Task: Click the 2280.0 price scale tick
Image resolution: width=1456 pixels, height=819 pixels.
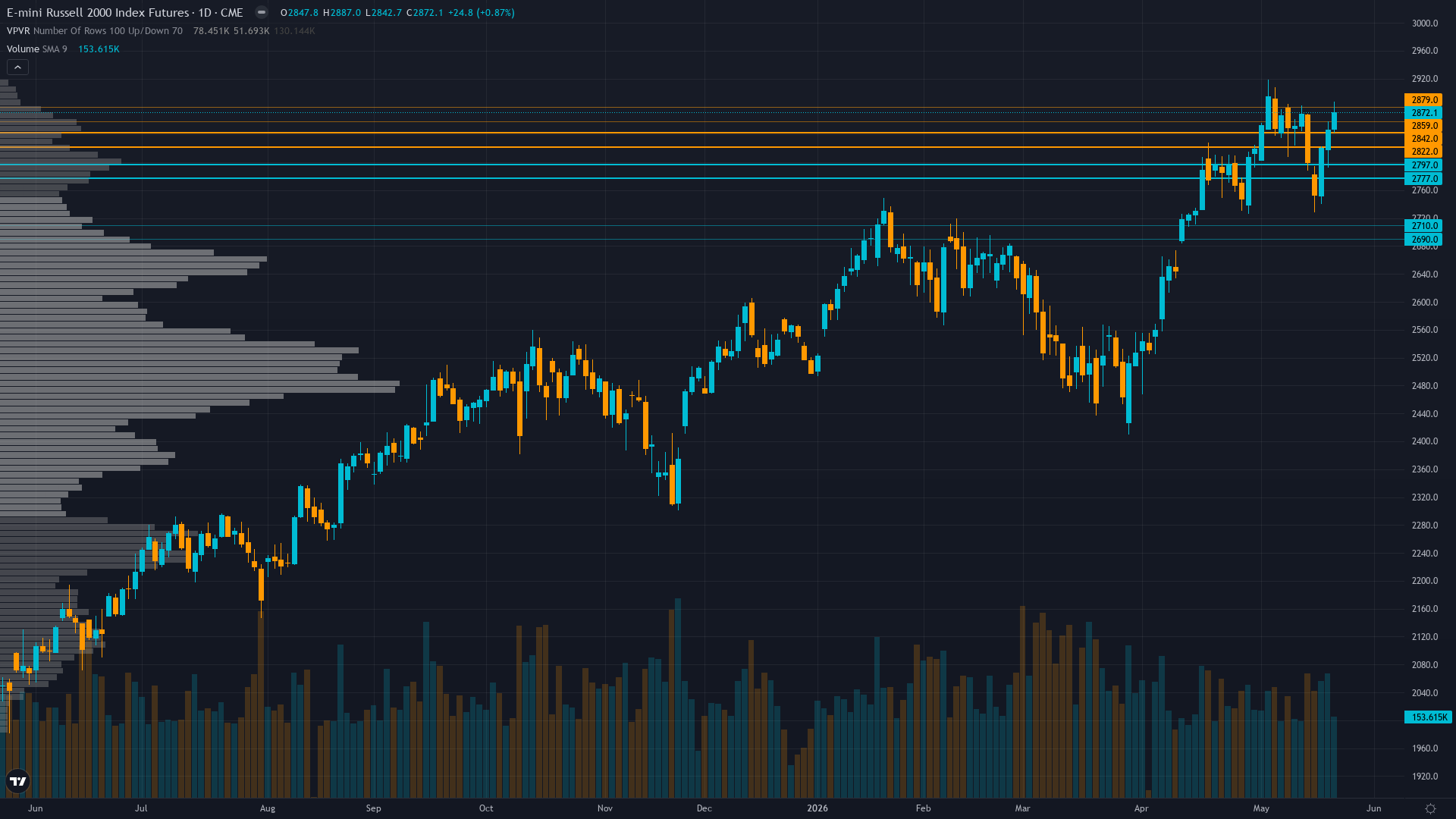Action: 1424,526
